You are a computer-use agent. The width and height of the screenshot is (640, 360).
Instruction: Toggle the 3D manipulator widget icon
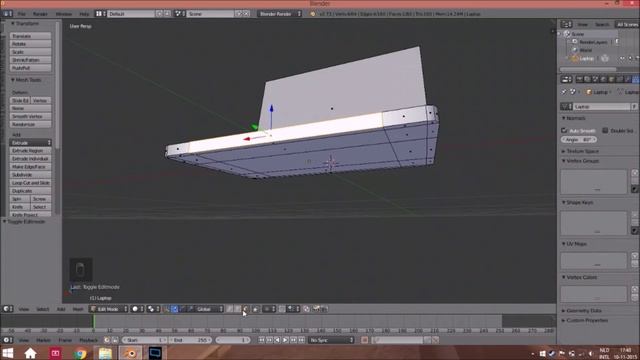click(x=167, y=309)
